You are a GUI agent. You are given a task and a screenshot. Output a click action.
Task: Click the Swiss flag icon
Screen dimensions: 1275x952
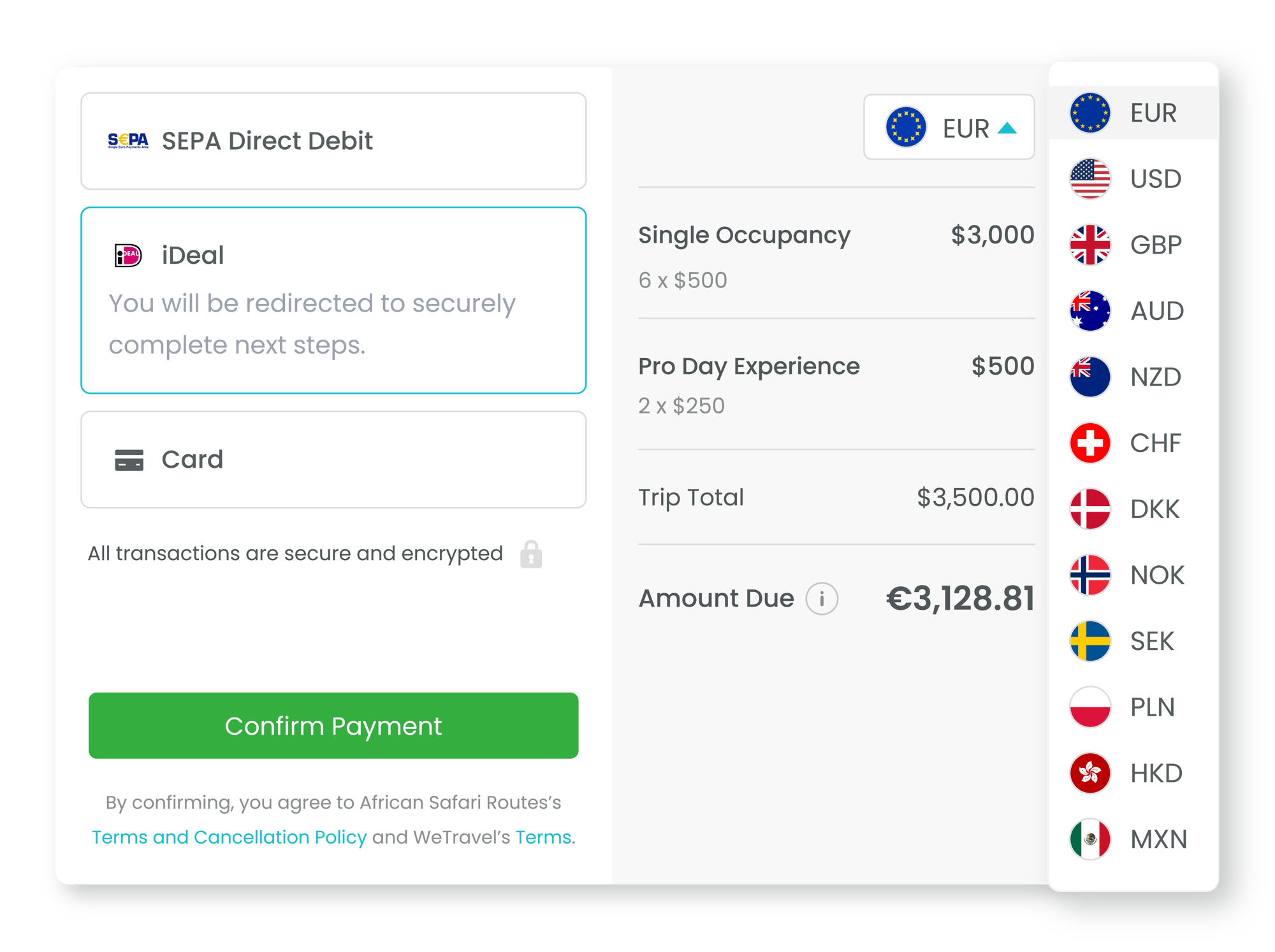coord(1090,443)
